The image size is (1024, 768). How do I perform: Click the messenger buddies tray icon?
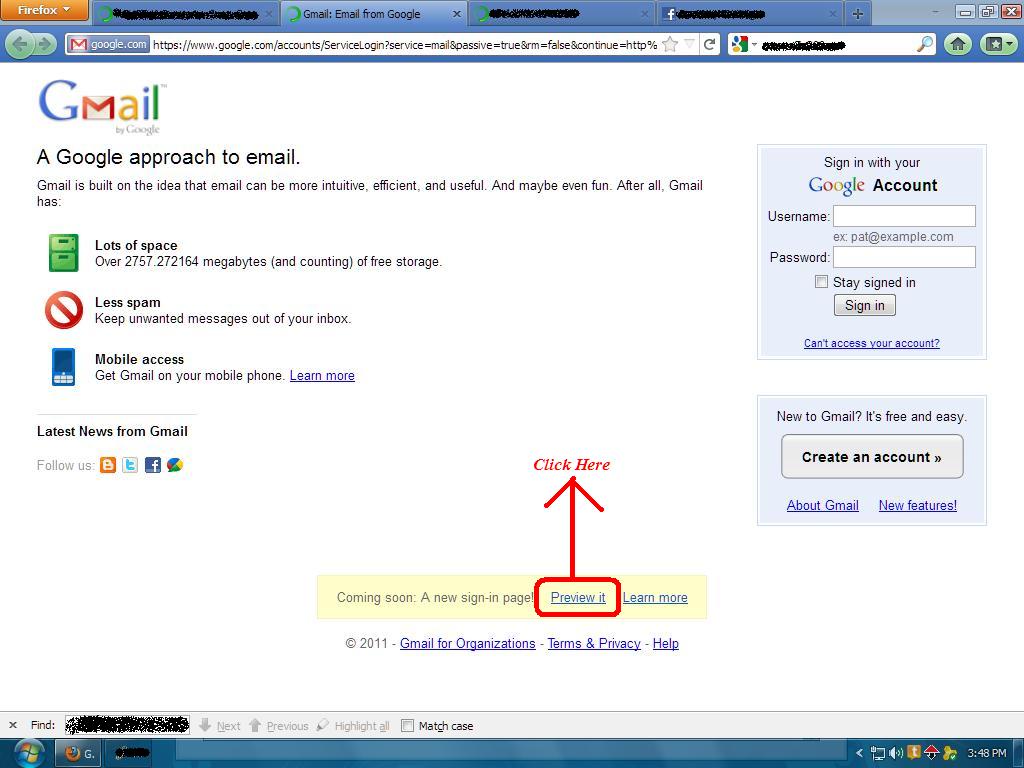950,753
